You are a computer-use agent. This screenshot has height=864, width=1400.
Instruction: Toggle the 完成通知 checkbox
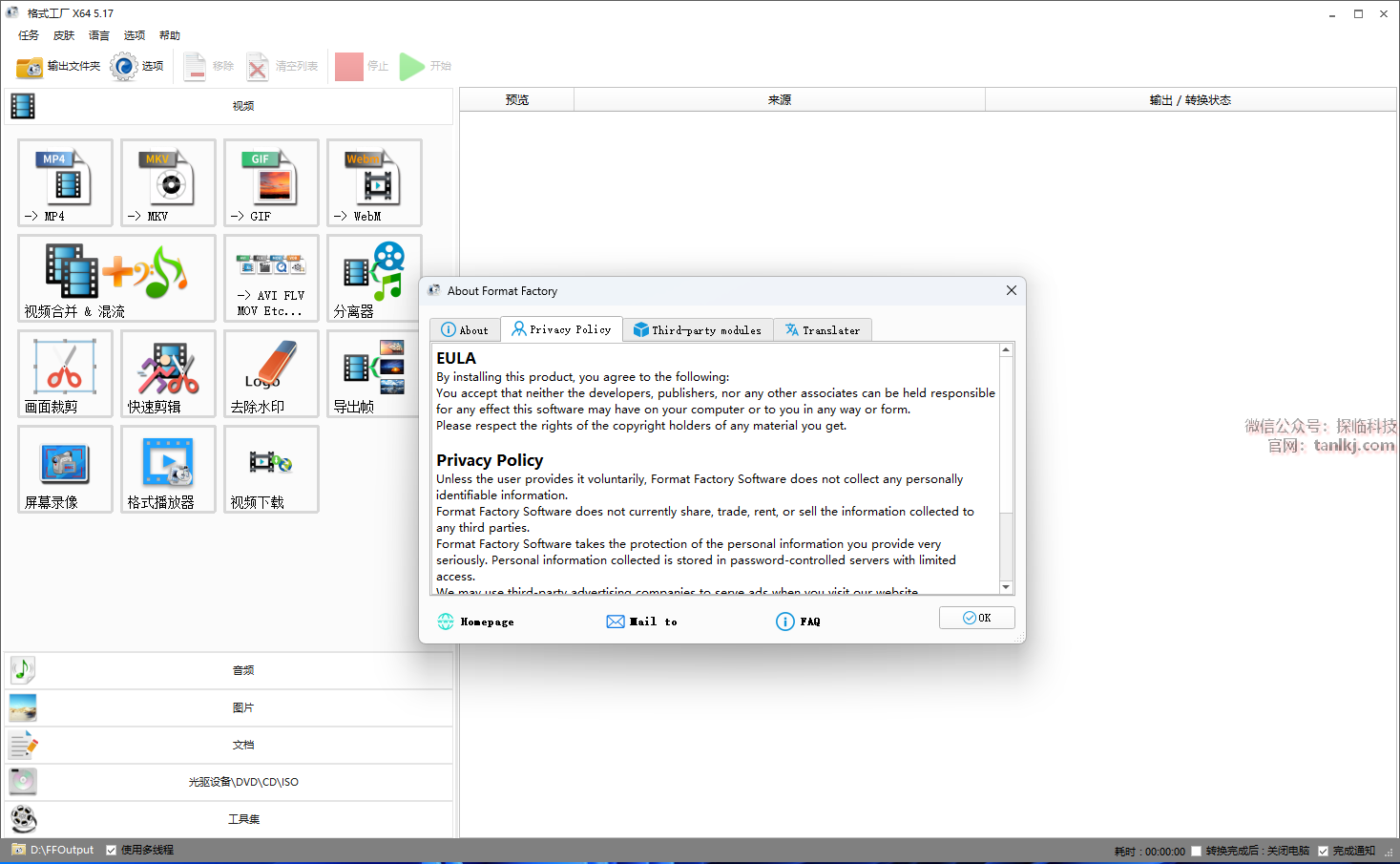point(1323,851)
